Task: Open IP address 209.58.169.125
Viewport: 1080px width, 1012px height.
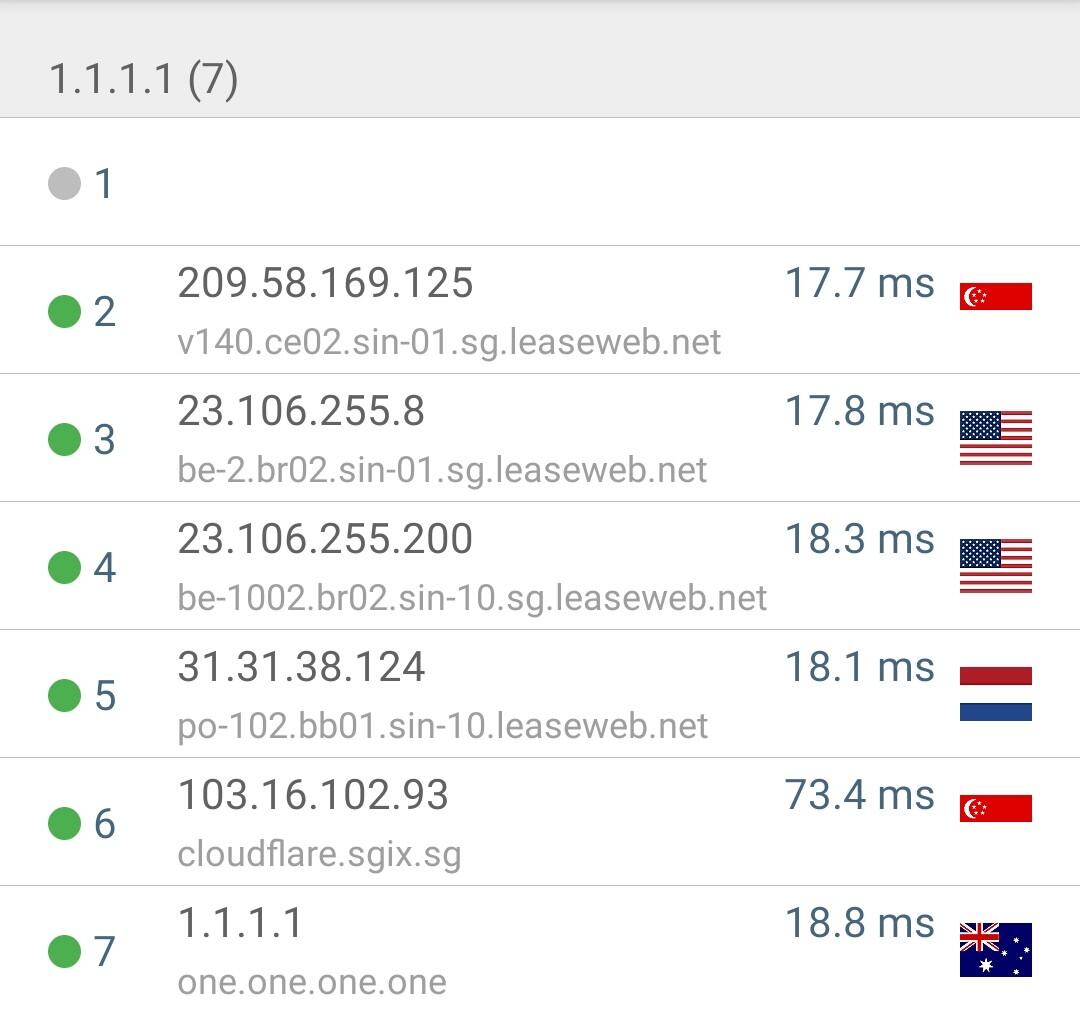Action: [325, 283]
